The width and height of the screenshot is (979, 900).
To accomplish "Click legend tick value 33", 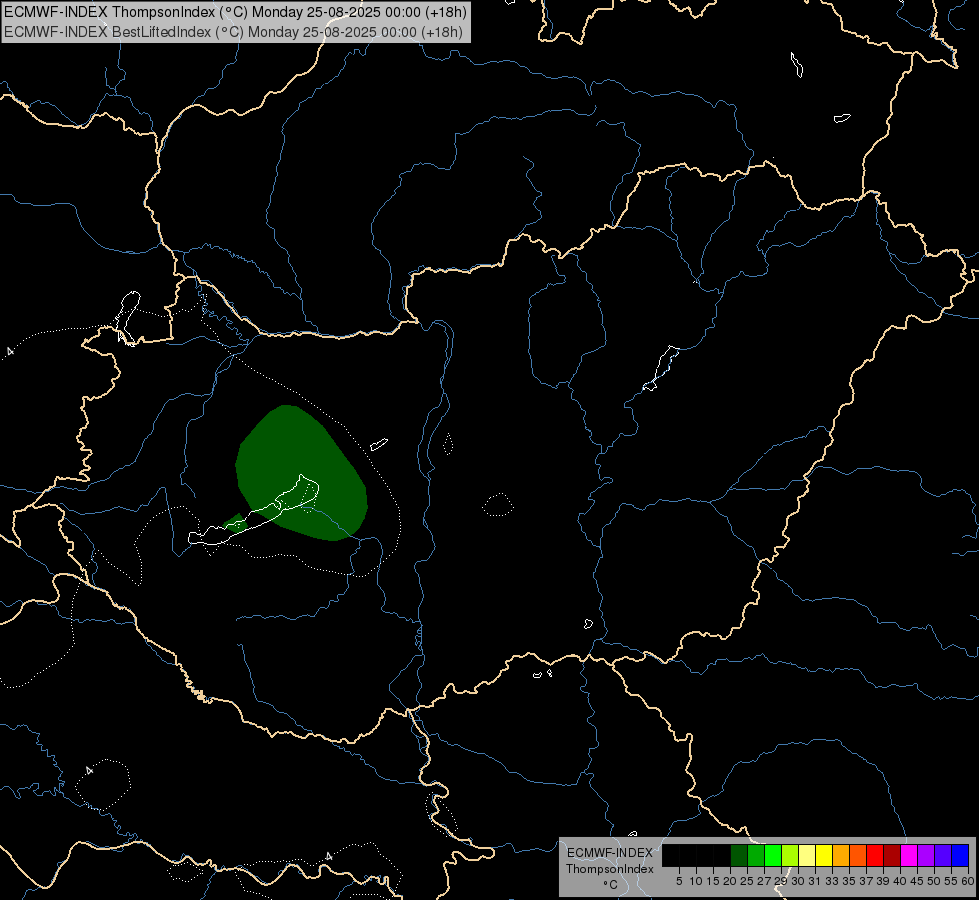I will [832, 881].
